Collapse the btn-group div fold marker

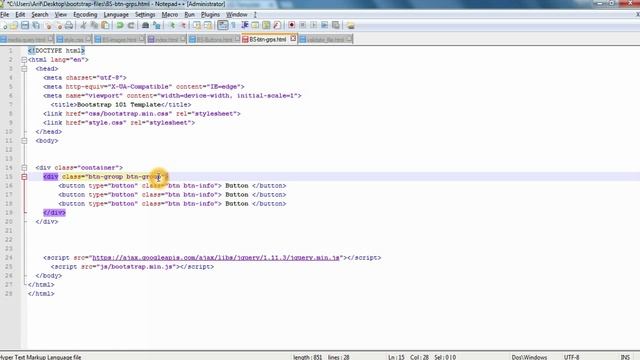[x=24, y=177]
